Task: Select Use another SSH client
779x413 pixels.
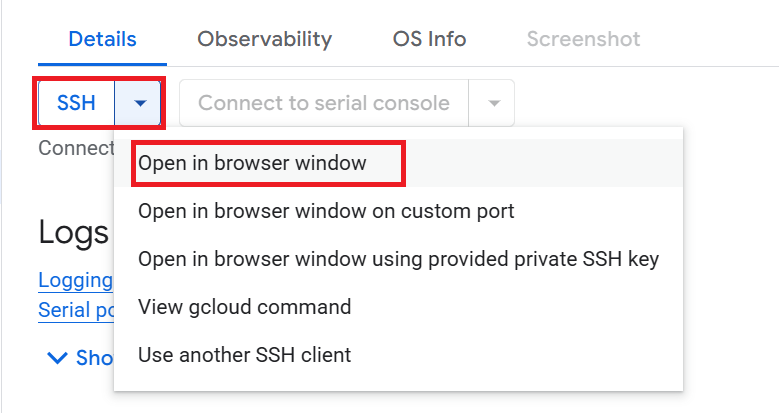Action: point(244,355)
